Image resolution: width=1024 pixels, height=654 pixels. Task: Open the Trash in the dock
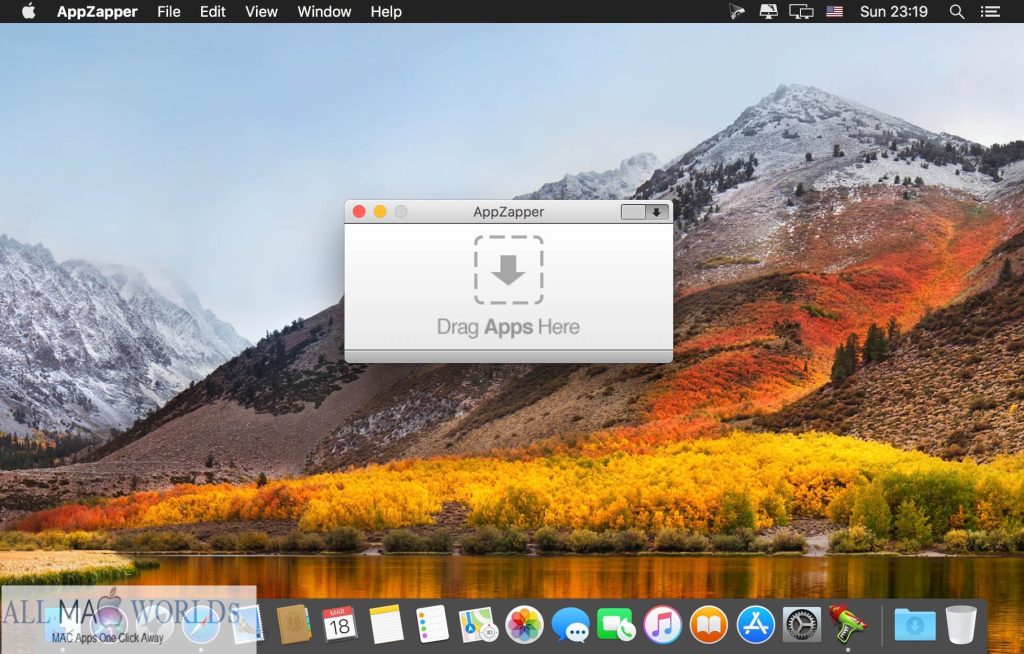[961, 625]
